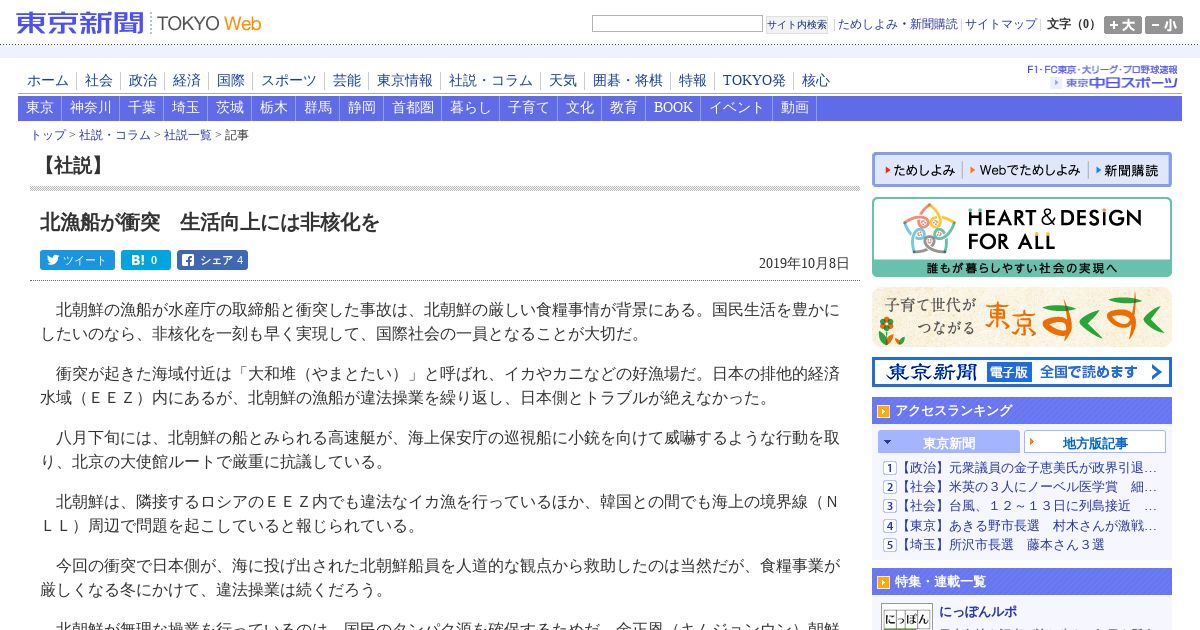The image size is (1200, 630).
Task: Select 暮らし in the submenu
Action: [x=471, y=108]
